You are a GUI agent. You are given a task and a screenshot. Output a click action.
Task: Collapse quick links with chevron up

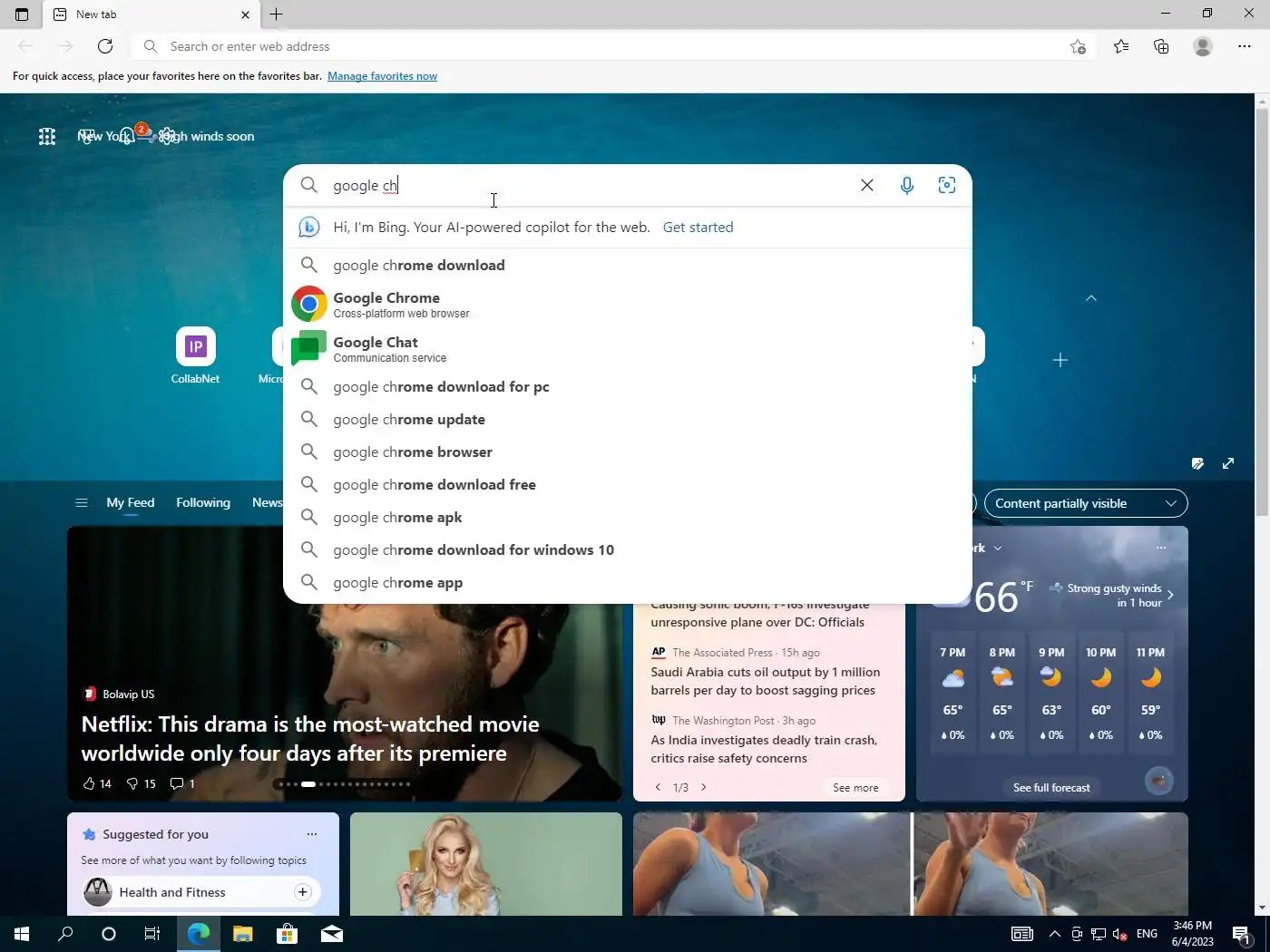pos(1091,297)
